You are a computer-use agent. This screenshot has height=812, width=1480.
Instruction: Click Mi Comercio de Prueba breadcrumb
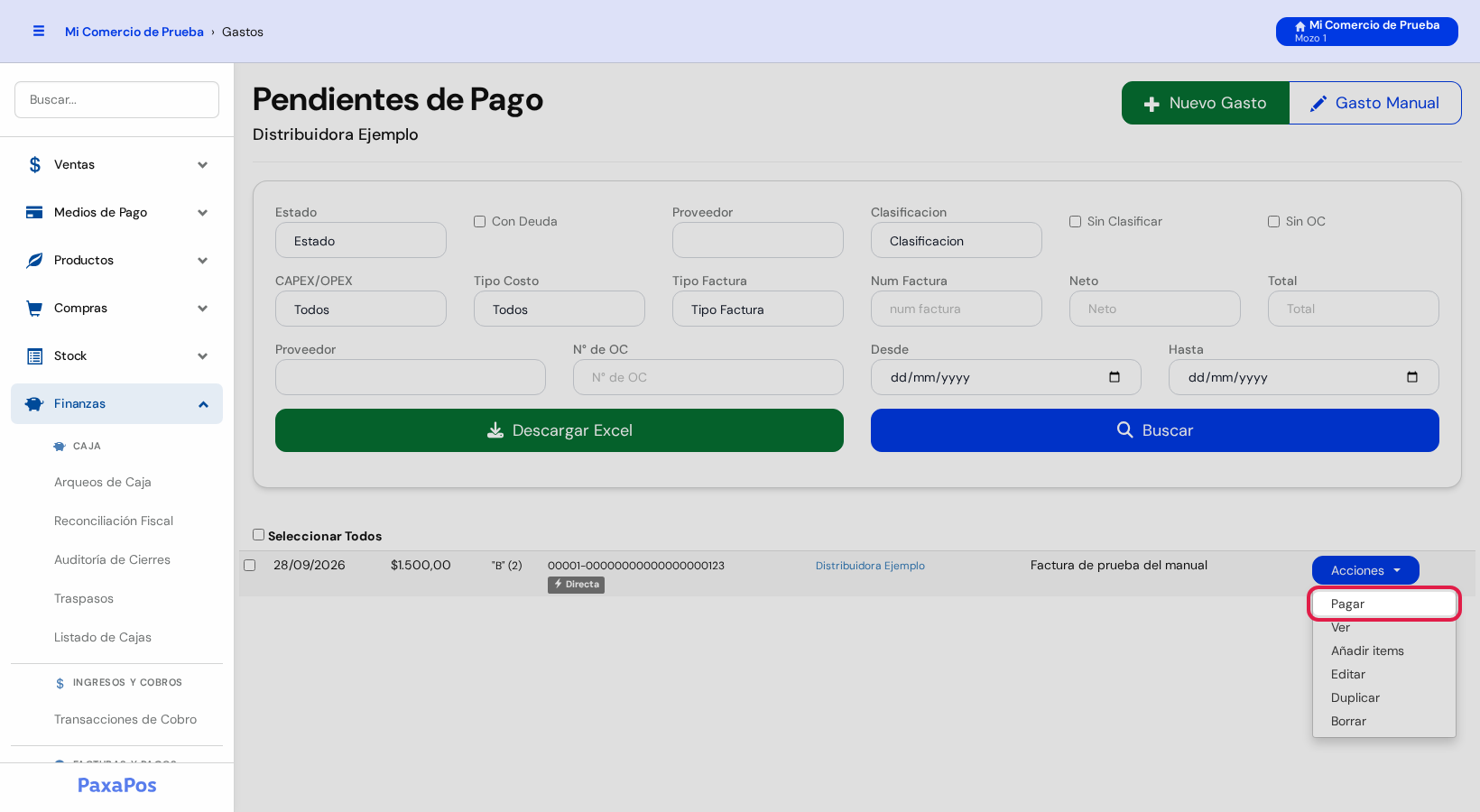coord(134,32)
